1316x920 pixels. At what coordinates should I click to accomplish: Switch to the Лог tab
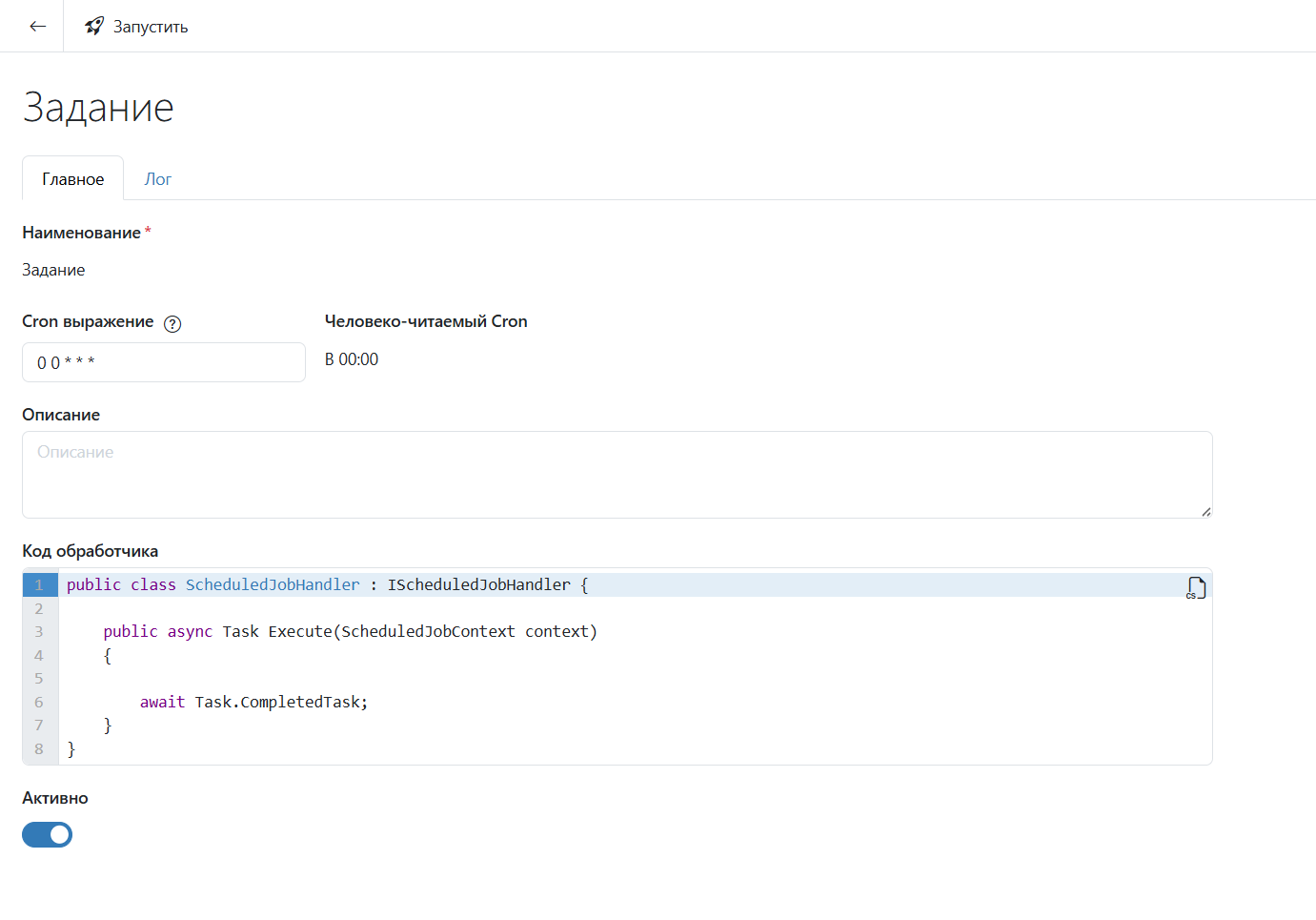(x=157, y=179)
